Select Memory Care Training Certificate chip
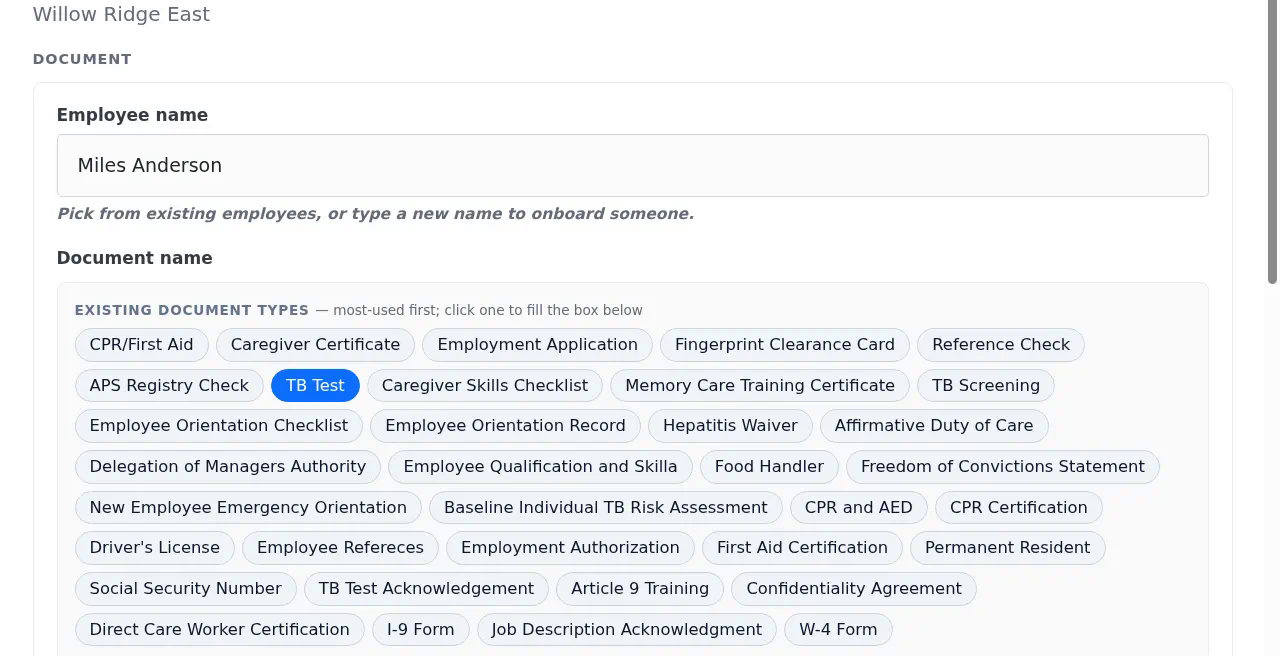This screenshot has height=656, width=1280. click(759, 385)
